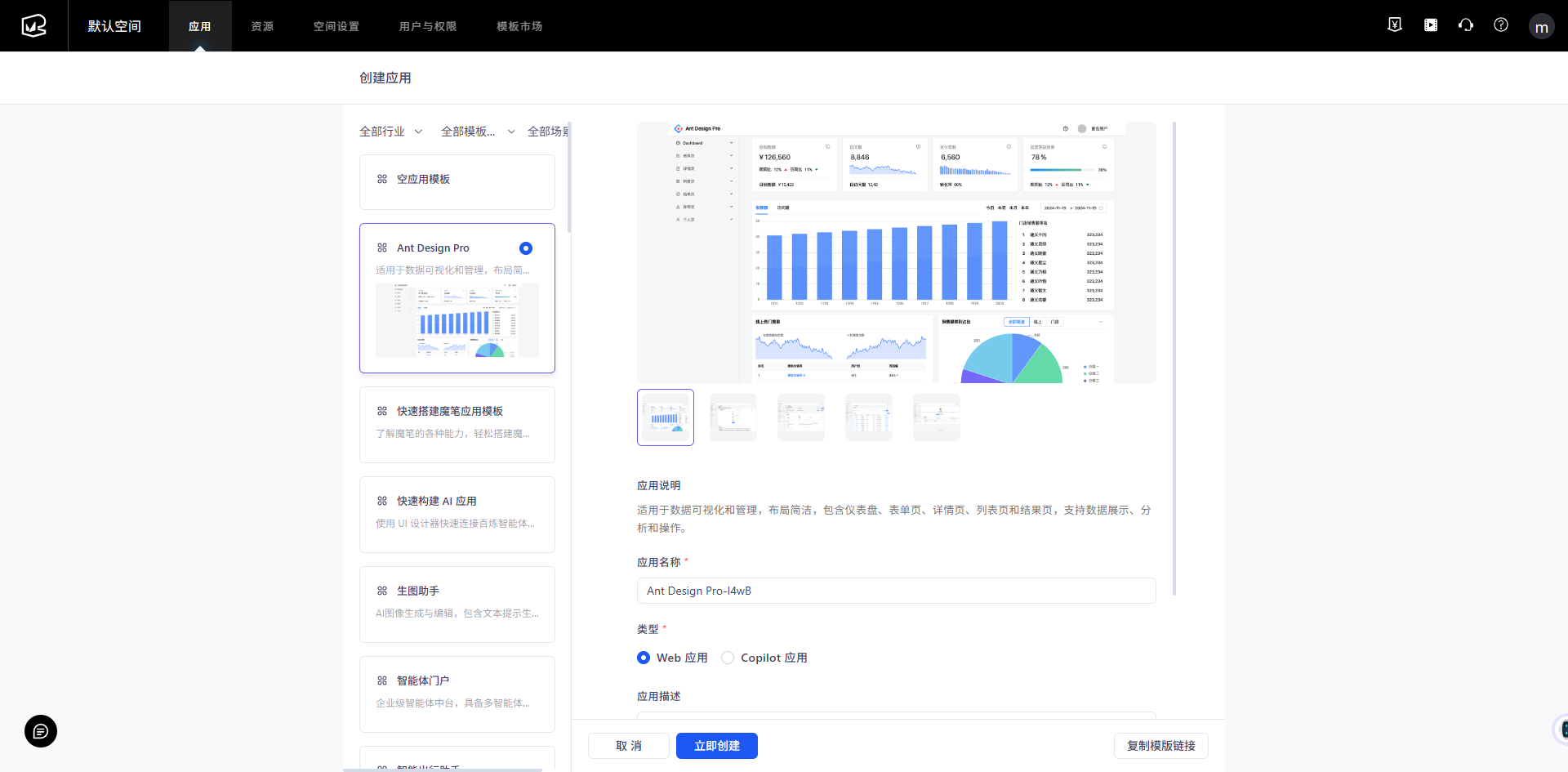Select the Ant Design Pro template radio button

[526, 248]
